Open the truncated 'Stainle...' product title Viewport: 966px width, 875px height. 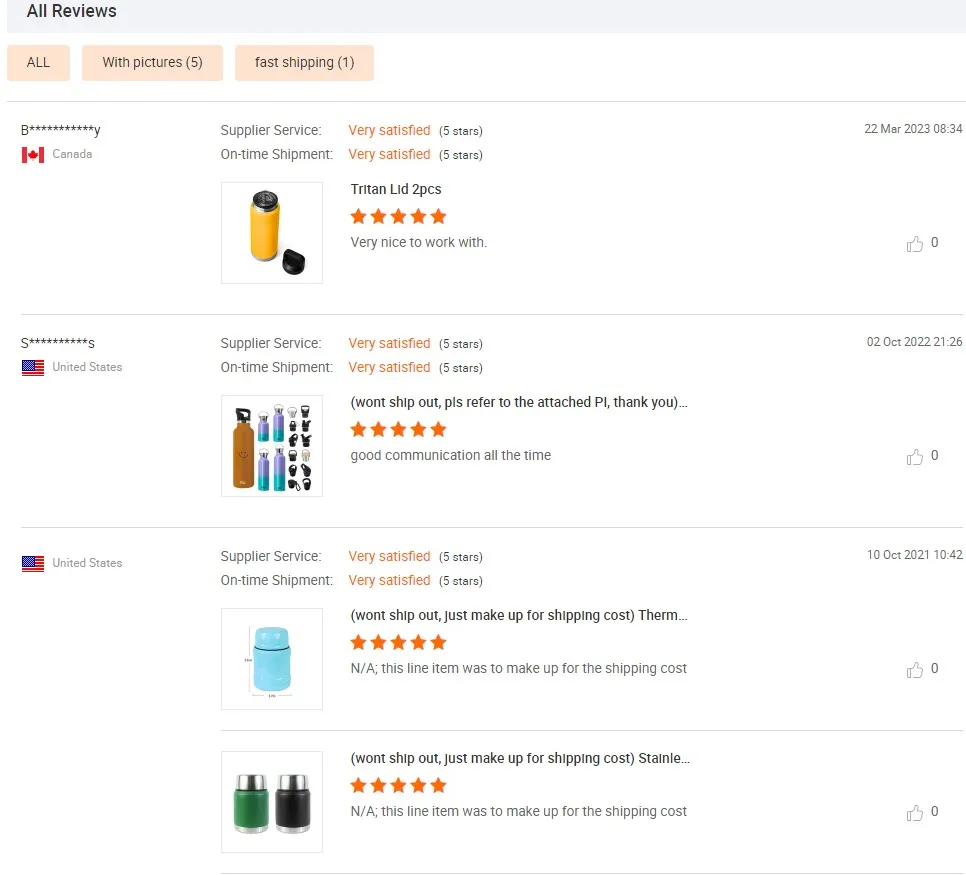coord(519,758)
